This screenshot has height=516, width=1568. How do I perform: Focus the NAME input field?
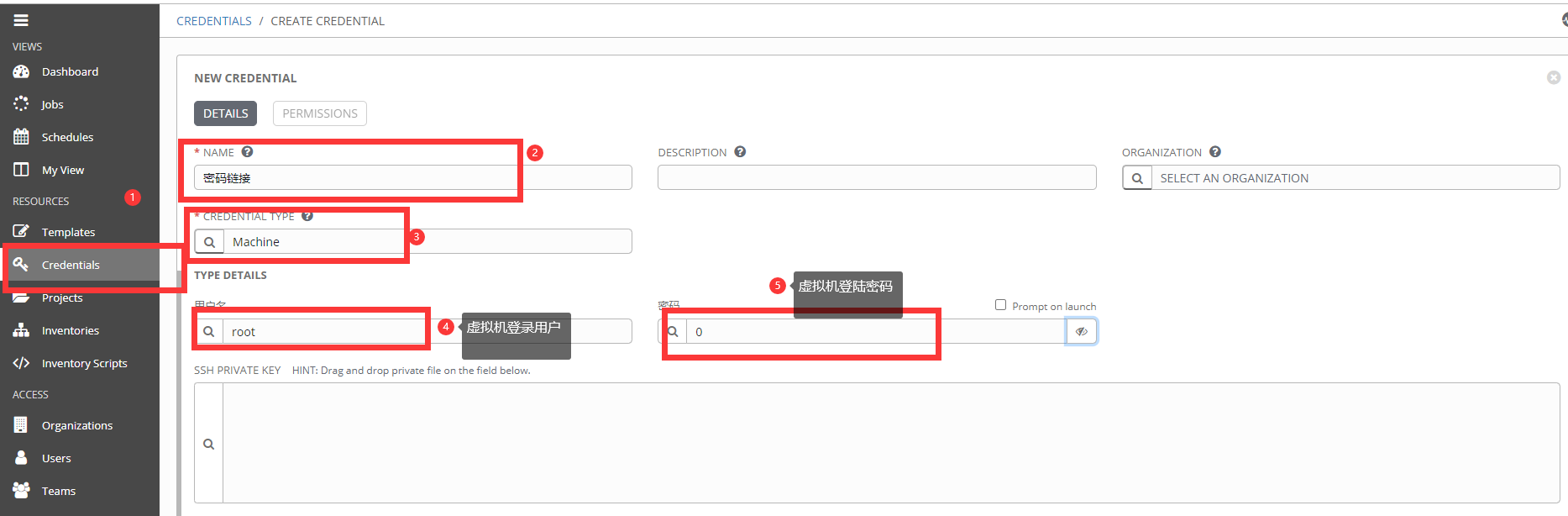tap(413, 177)
